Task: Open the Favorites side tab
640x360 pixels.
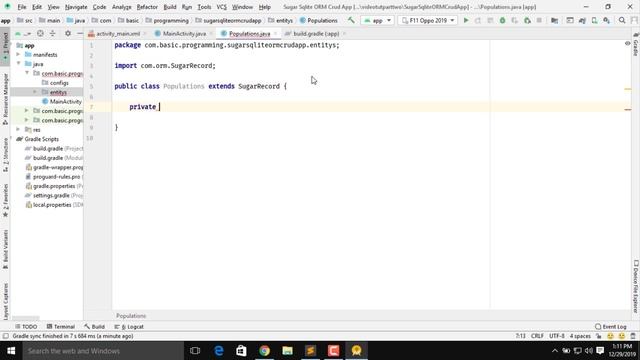Action: click(5, 200)
